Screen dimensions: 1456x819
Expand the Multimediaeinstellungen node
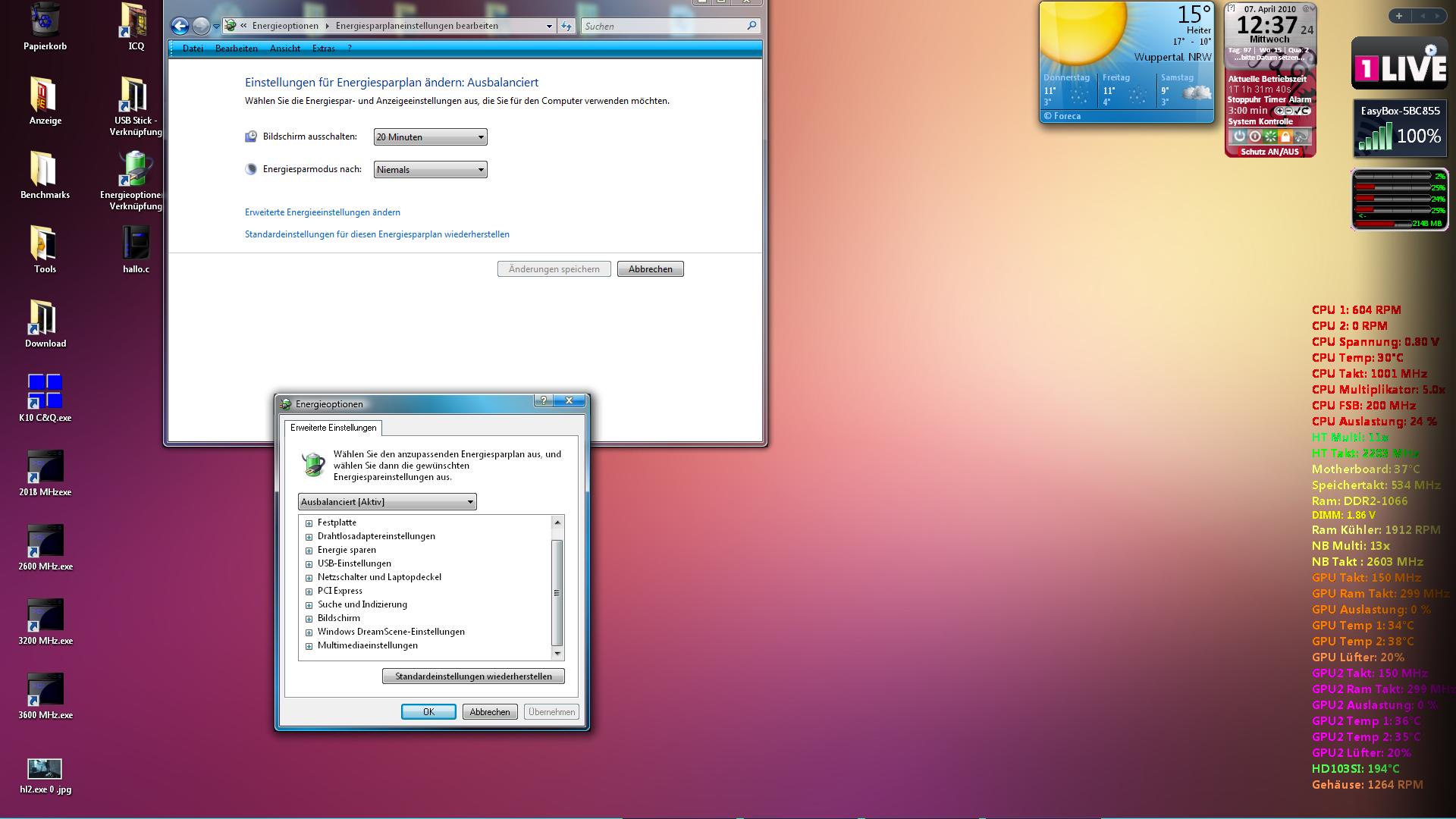(x=309, y=646)
